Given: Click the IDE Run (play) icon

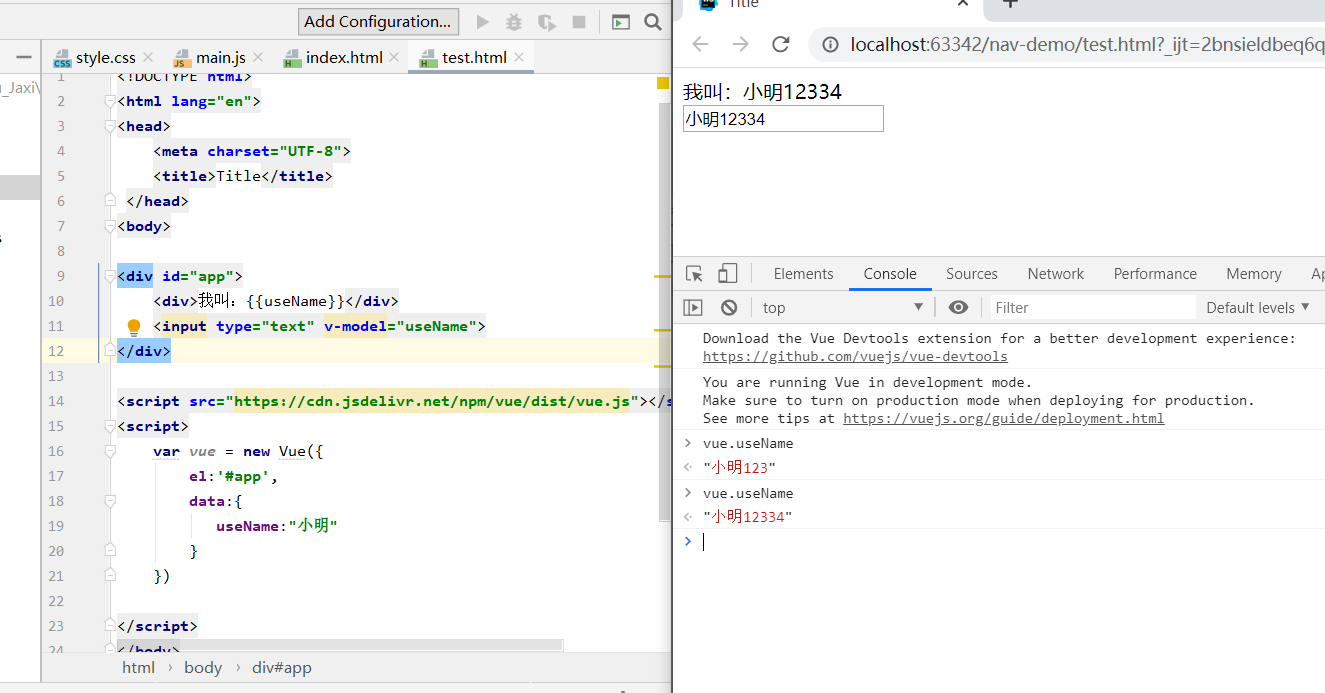Looking at the screenshot, I should coord(483,22).
